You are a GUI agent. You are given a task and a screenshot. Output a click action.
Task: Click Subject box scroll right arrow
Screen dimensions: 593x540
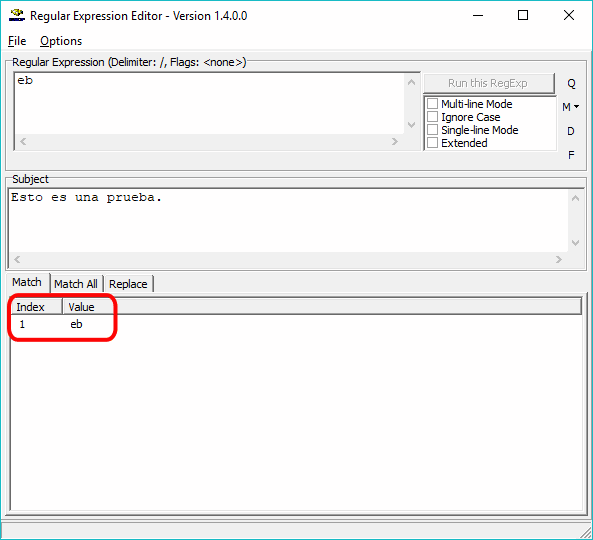[559, 259]
